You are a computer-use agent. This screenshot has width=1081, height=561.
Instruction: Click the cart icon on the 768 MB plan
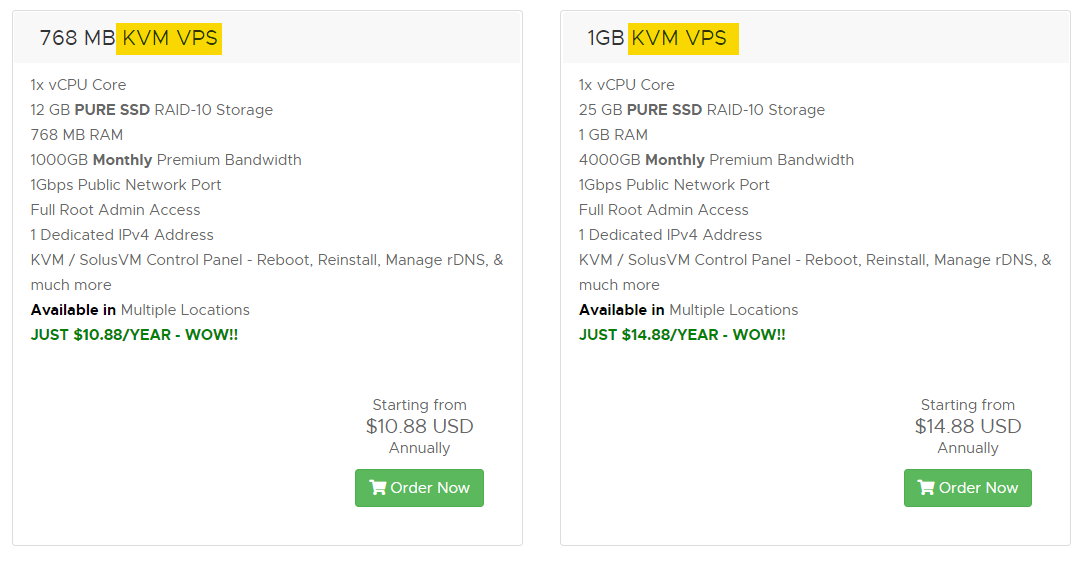pyautogui.click(x=378, y=488)
